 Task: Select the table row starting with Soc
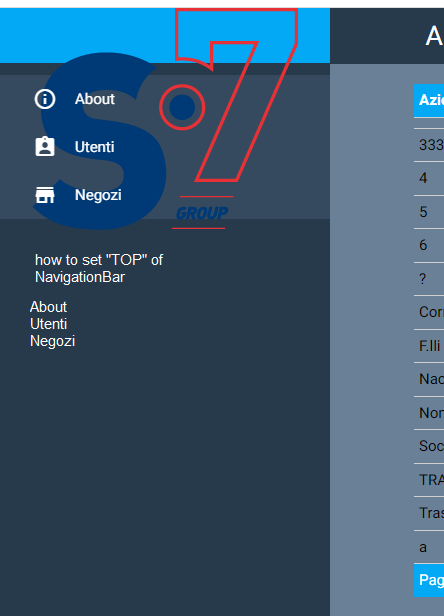tap(429, 446)
